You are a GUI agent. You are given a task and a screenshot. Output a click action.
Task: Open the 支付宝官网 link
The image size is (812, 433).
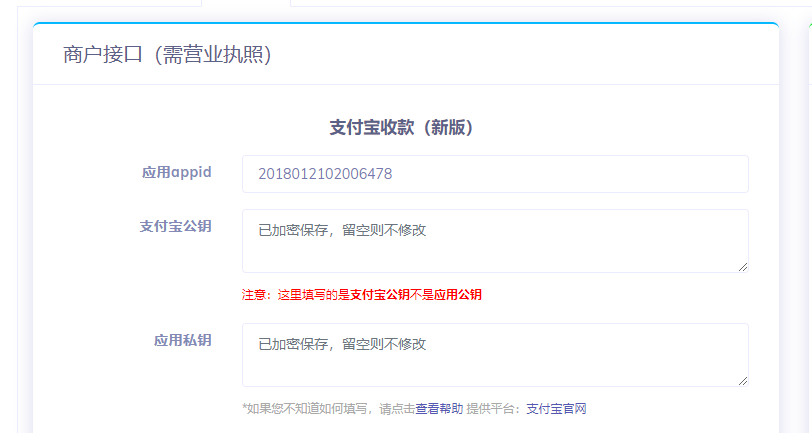(556, 409)
